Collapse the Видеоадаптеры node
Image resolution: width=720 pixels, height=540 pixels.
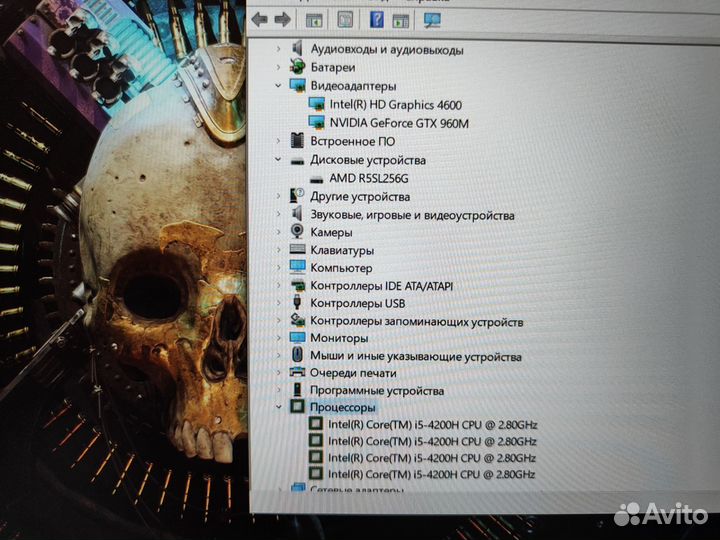pyautogui.click(x=278, y=86)
